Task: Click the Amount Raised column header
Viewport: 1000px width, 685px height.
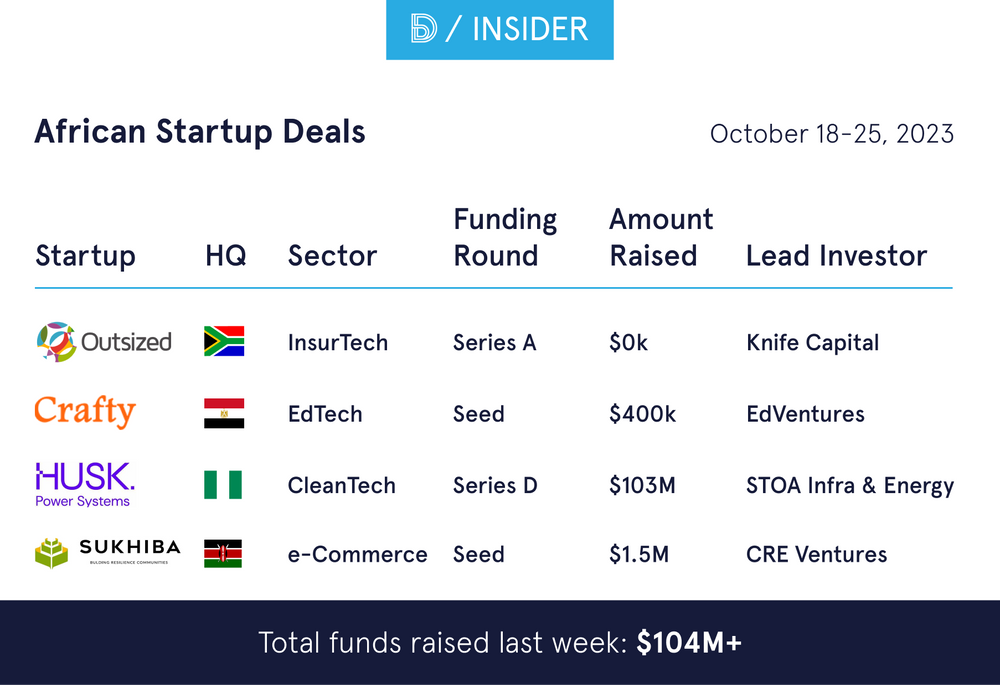Action: [661, 238]
